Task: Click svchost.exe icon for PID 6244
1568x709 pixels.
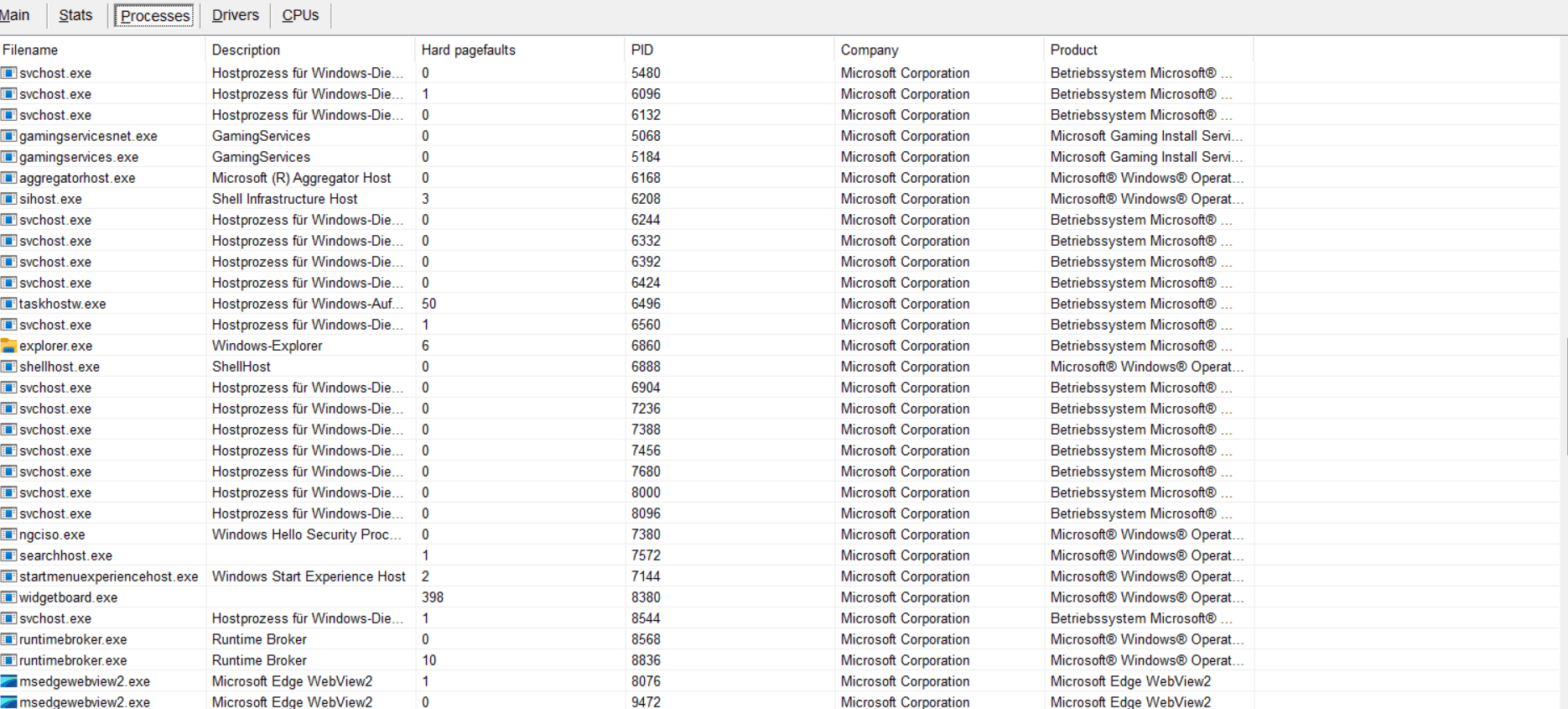Action: (x=8, y=220)
